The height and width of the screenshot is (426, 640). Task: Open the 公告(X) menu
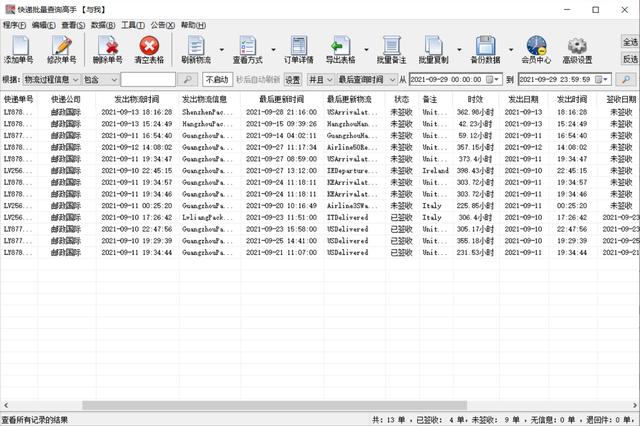coord(162,25)
